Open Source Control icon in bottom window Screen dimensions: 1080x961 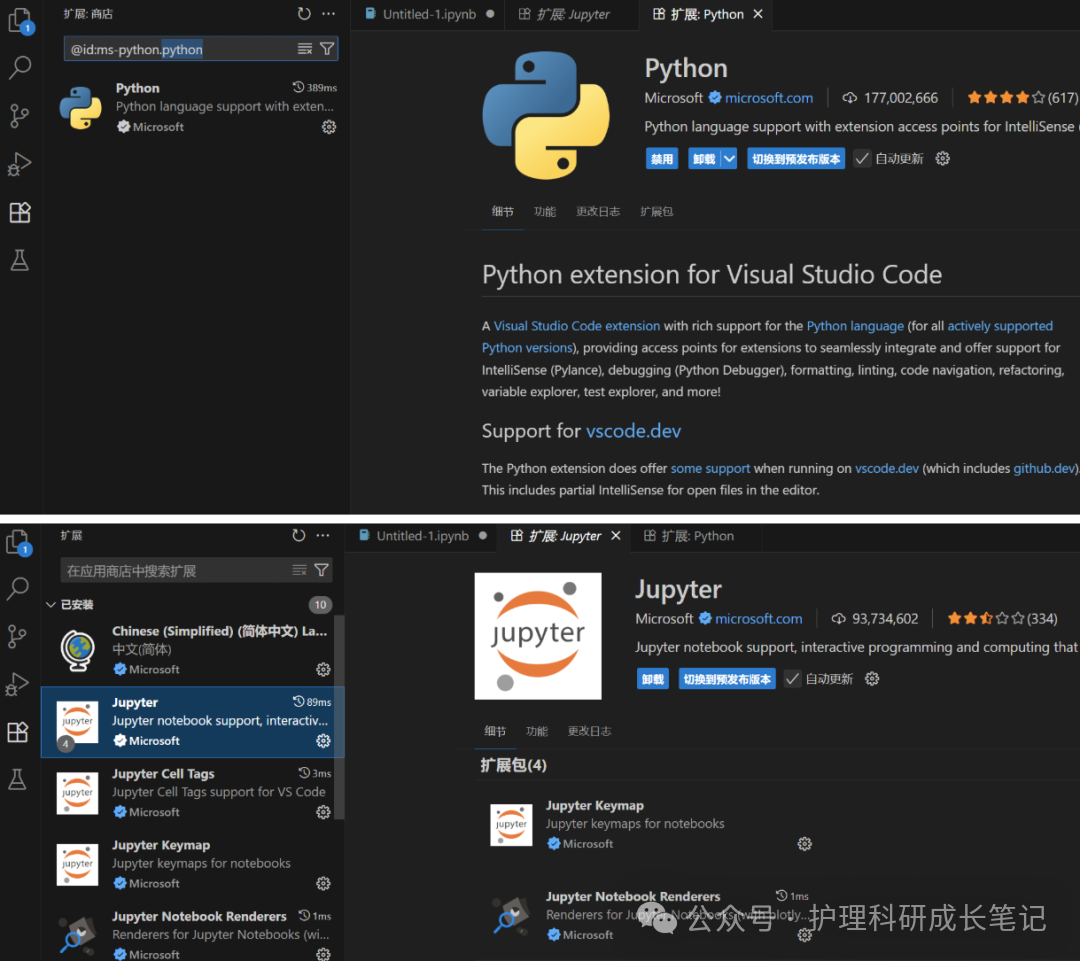coord(18,636)
